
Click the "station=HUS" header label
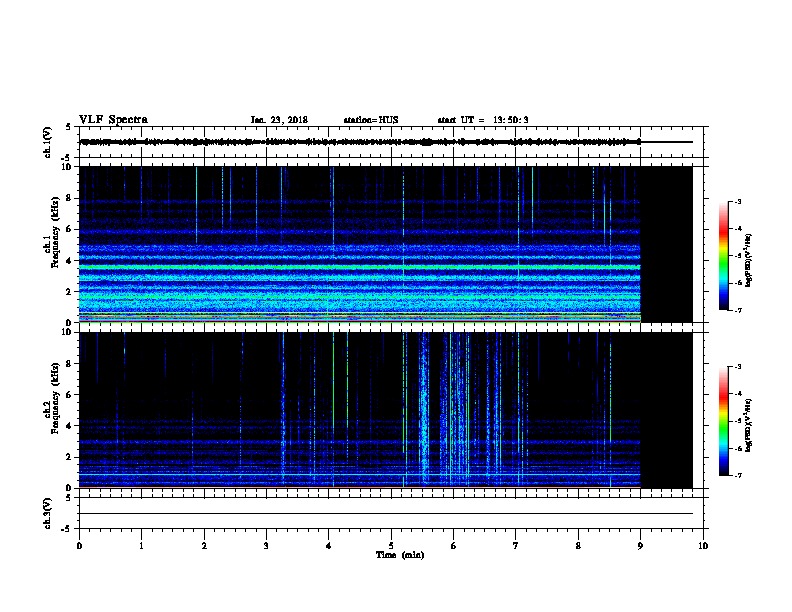click(x=371, y=120)
